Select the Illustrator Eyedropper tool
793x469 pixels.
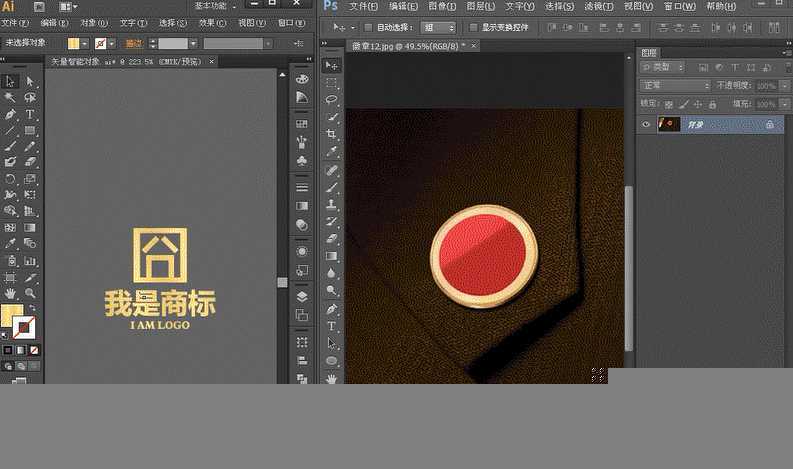coord(10,243)
